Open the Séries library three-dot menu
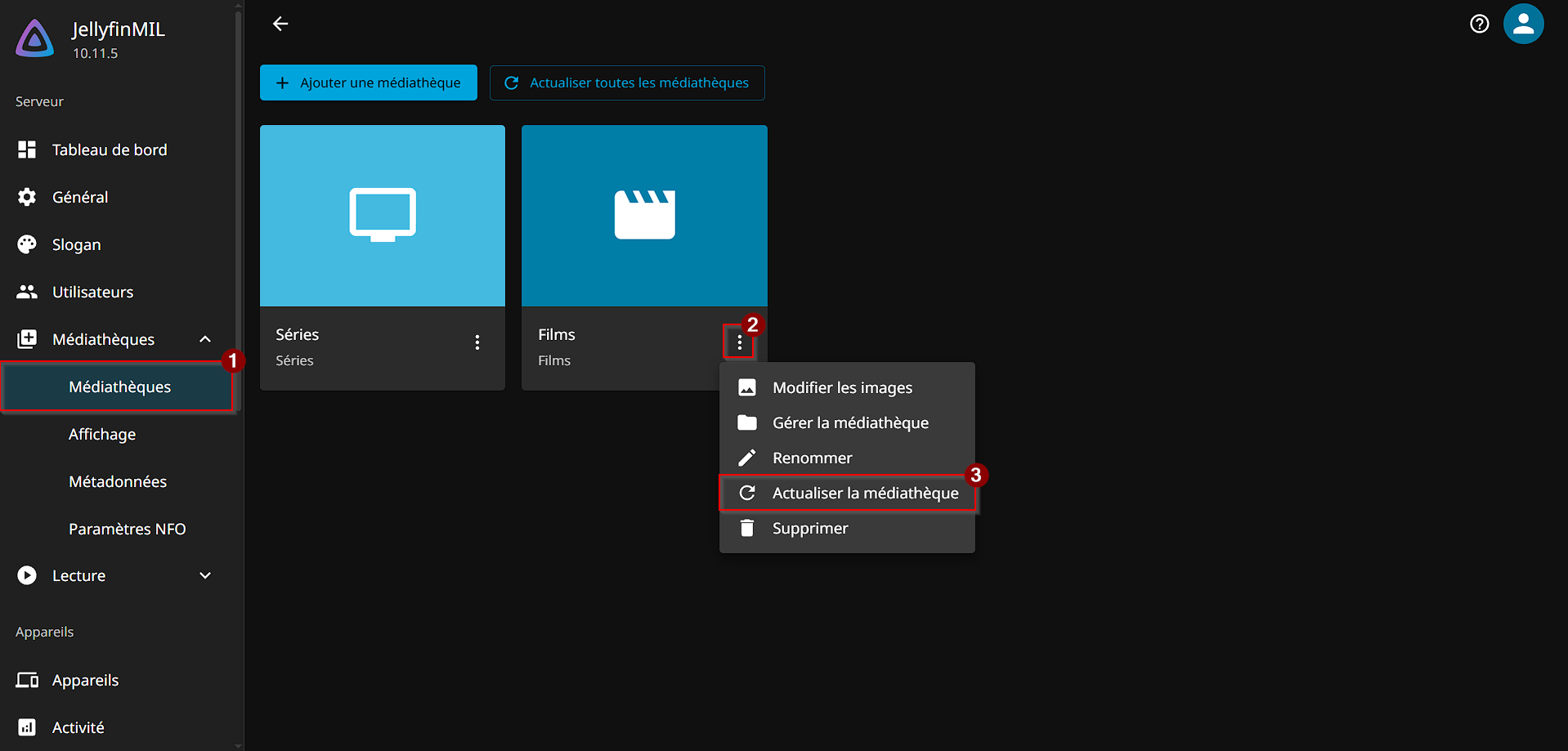Image resolution: width=1568 pixels, height=751 pixels. [477, 342]
